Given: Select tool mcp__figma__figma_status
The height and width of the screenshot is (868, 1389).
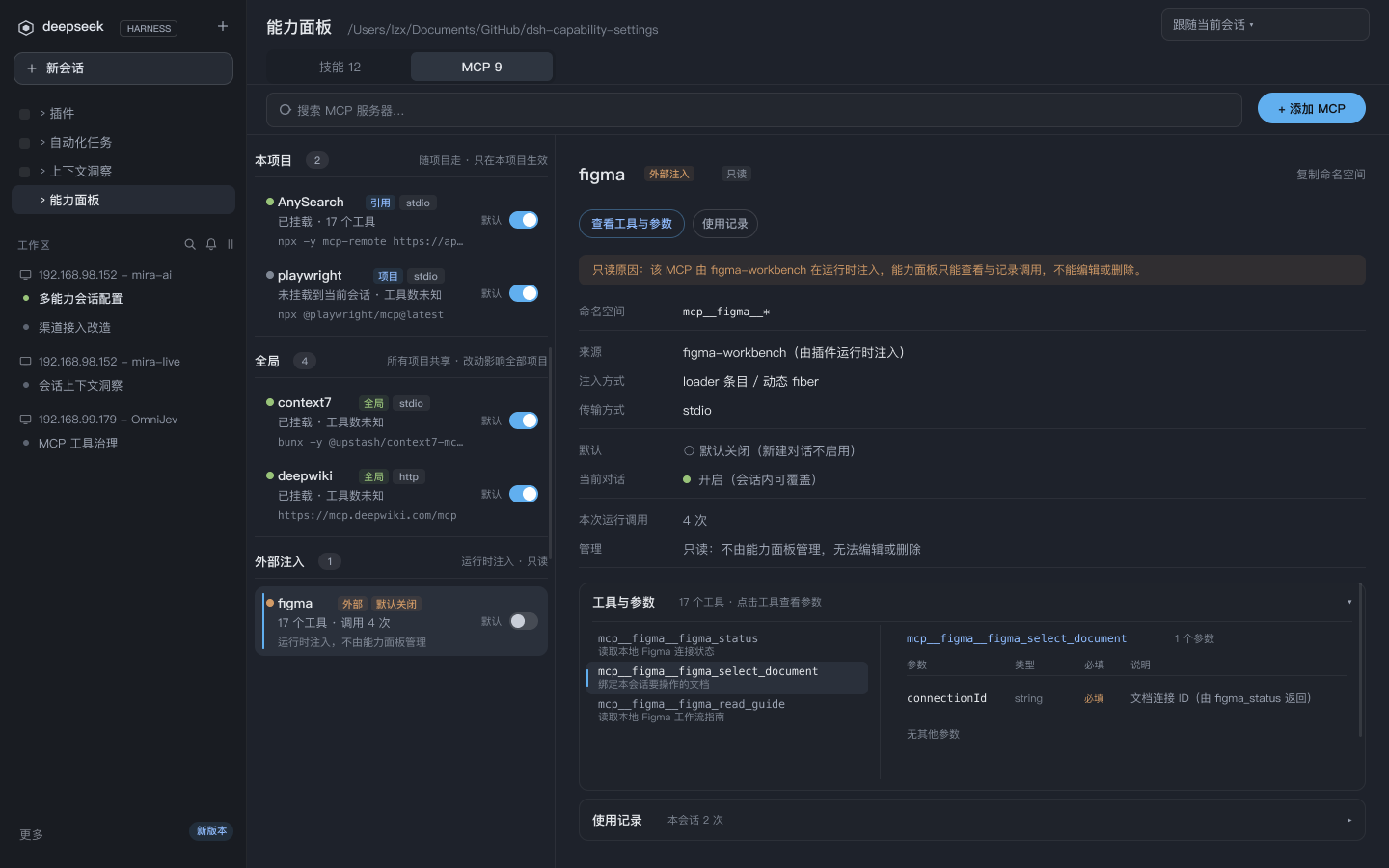Looking at the screenshot, I should [727, 644].
